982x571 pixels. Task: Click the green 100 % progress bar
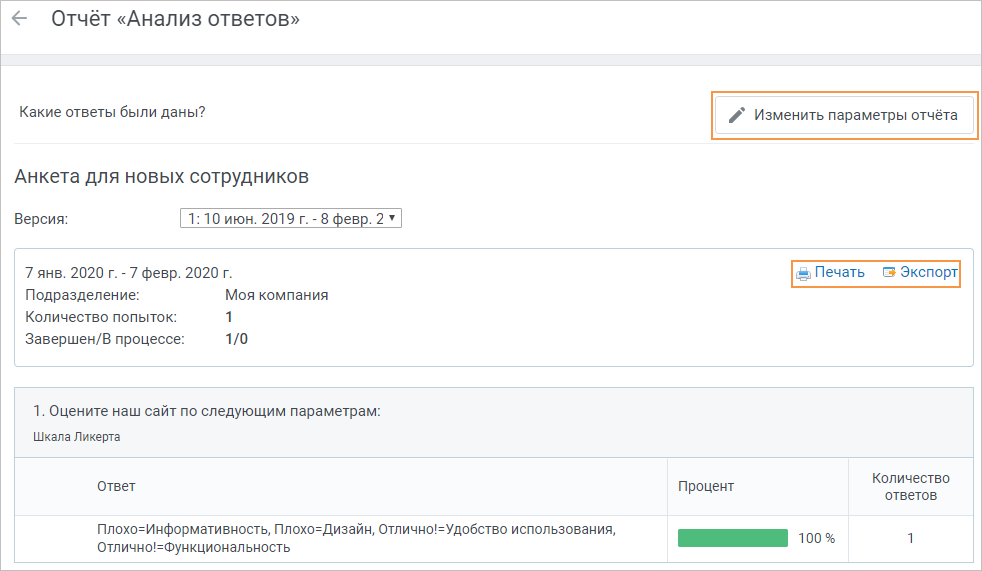click(x=733, y=538)
